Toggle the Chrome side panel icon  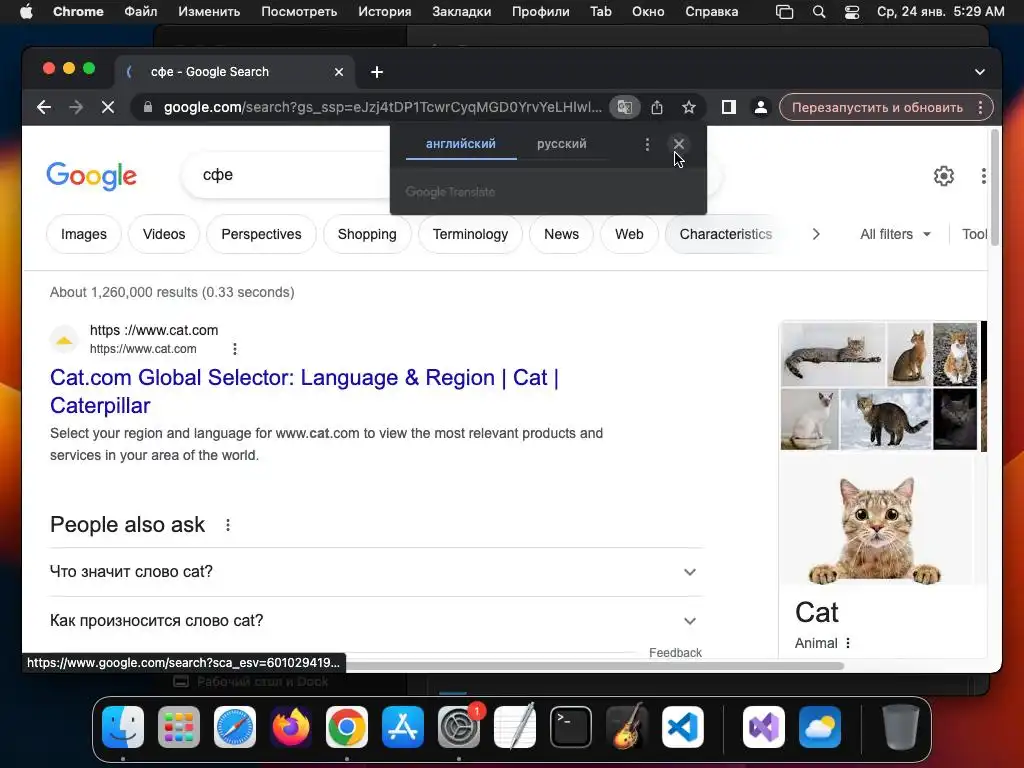pyautogui.click(x=729, y=107)
